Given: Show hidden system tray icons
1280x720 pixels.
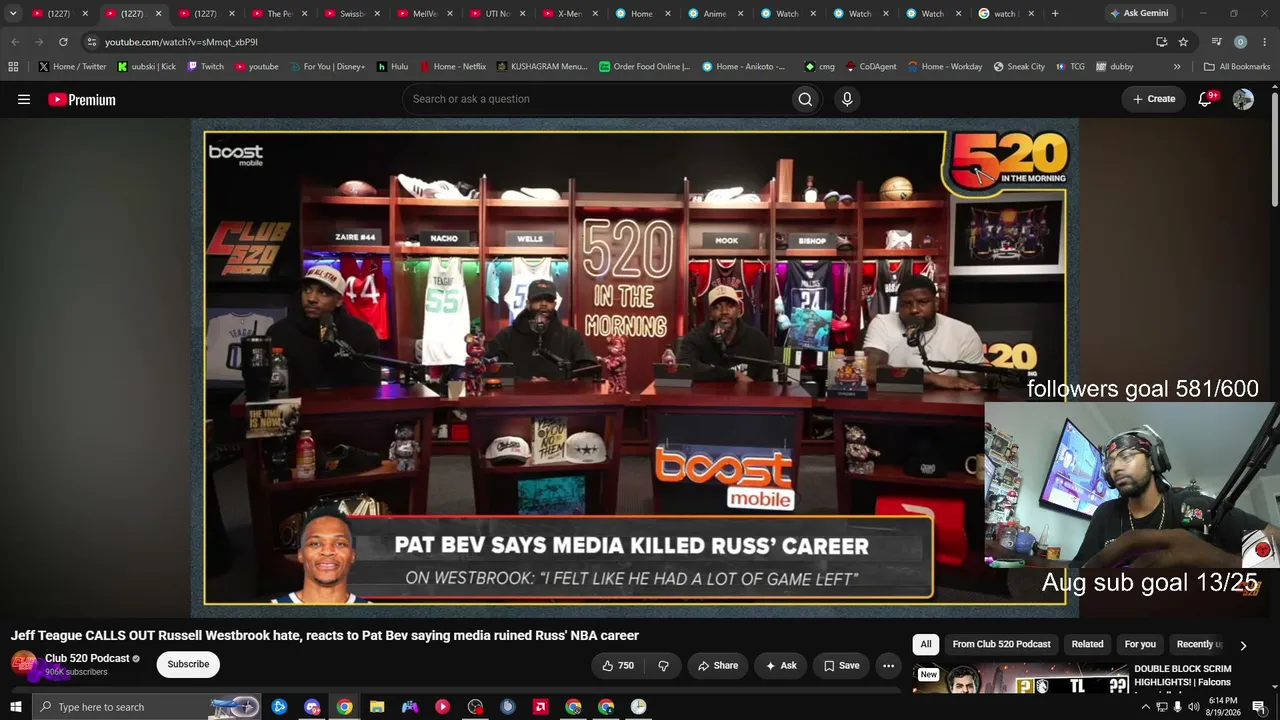Looking at the screenshot, I should point(1146,707).
